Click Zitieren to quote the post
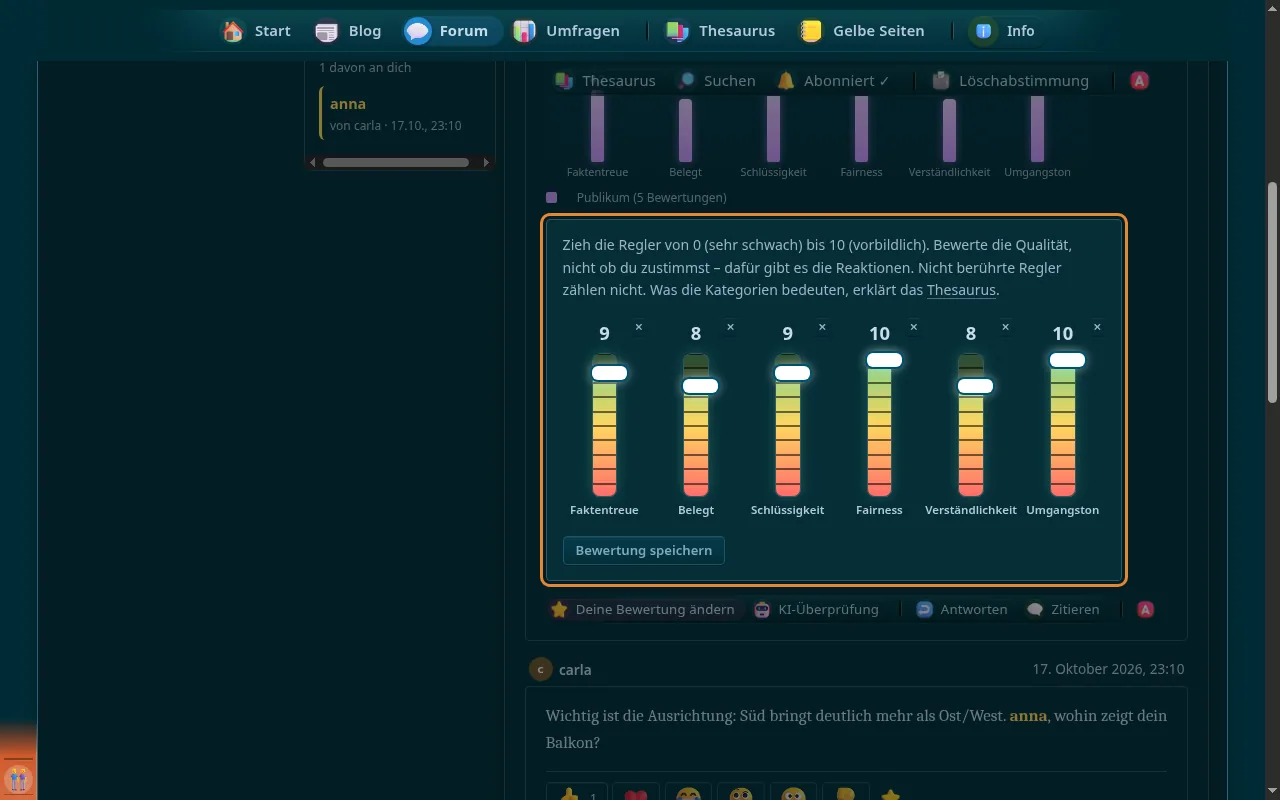Screen dimensions: 1280x800 pyautogui.click(x=1063, y=609)
